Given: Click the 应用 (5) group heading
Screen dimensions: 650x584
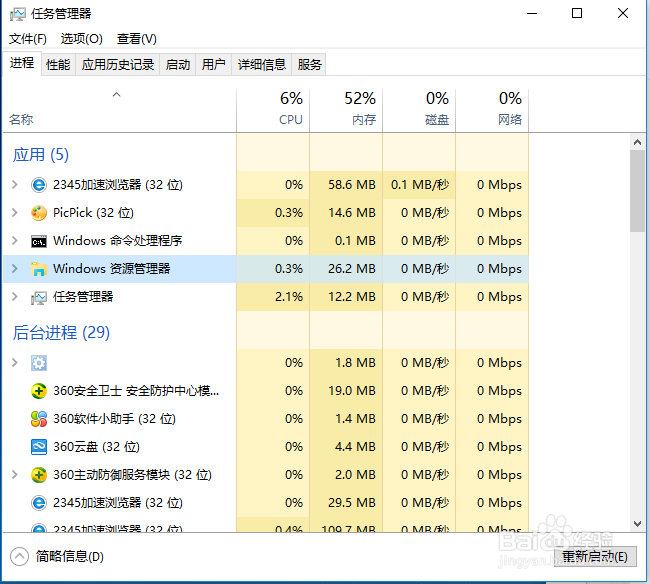Looking at the screenshot, I should click(41, 155).
